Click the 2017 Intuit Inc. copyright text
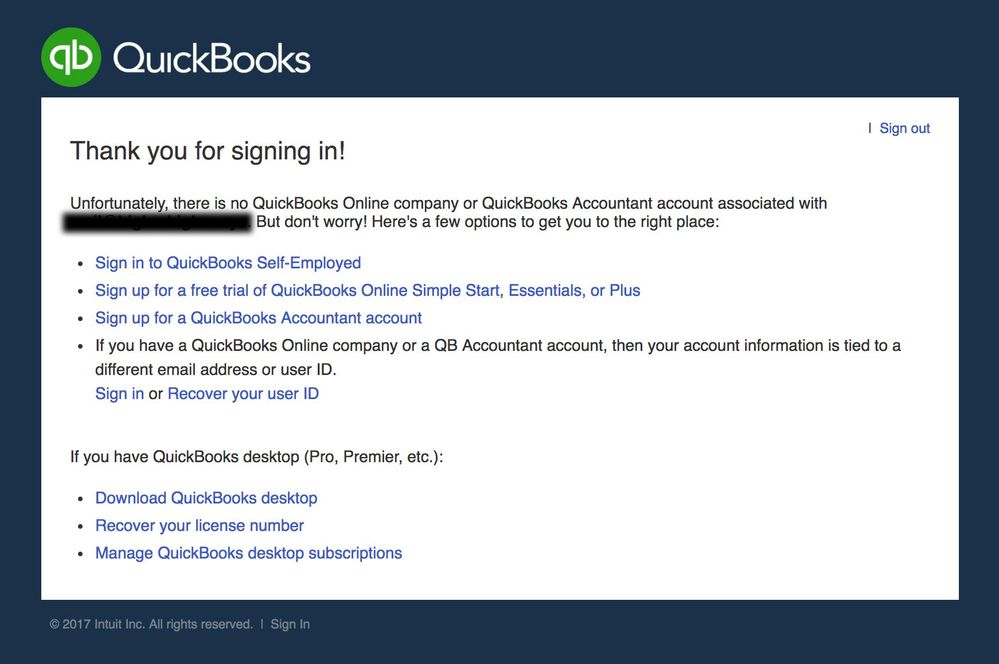 (x=151, y=624)
